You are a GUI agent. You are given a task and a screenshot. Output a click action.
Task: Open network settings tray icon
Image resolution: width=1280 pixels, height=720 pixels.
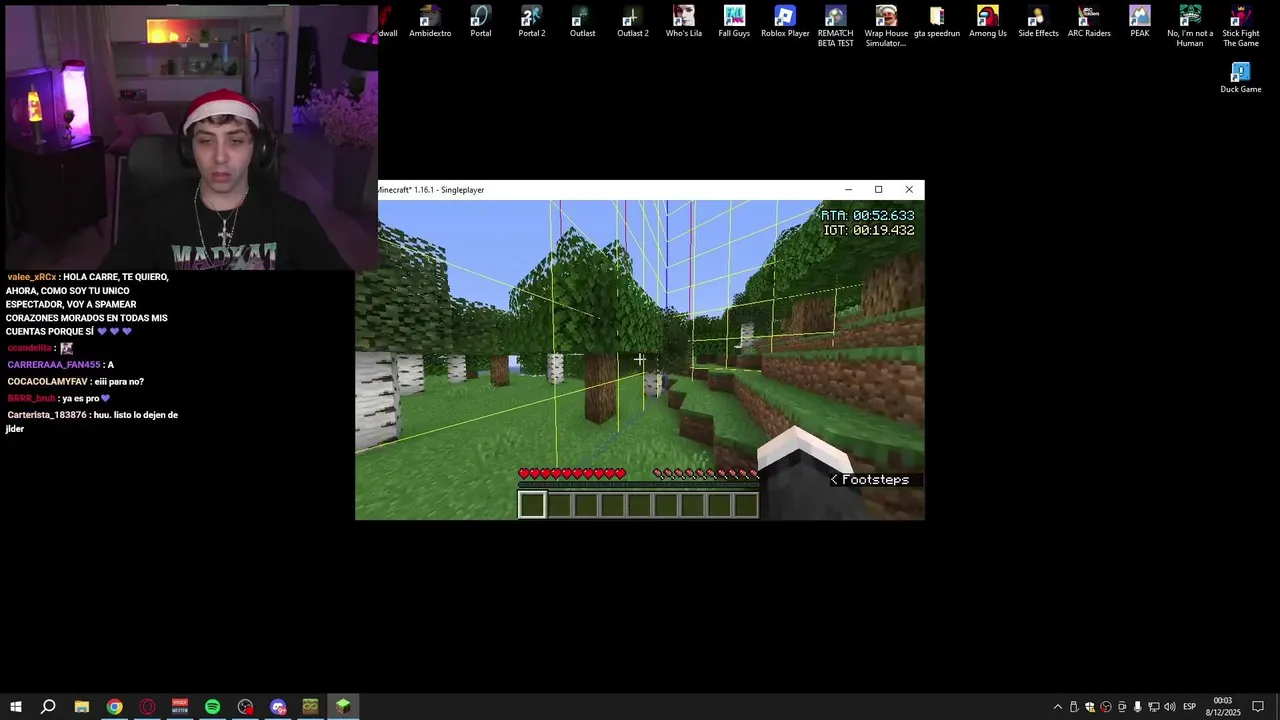click(x=1154, y=707)
